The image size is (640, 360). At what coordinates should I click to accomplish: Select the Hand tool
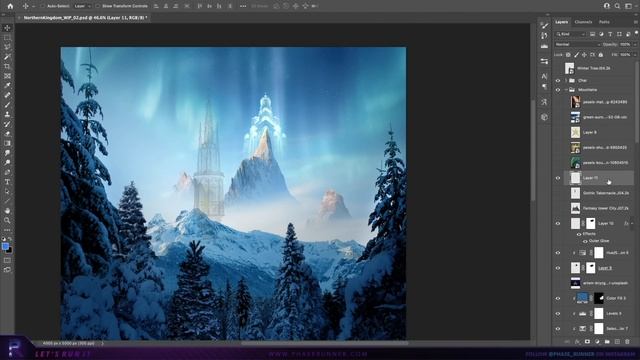point(7,211)
